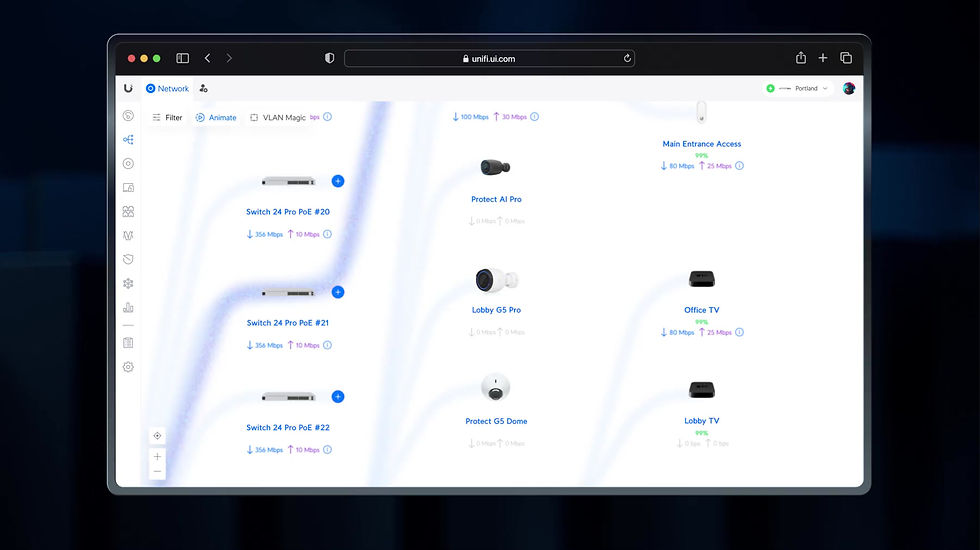Open the admin users icon beside Network
Viewport: 980px width, 550px height.
click(x=204, y=89)
